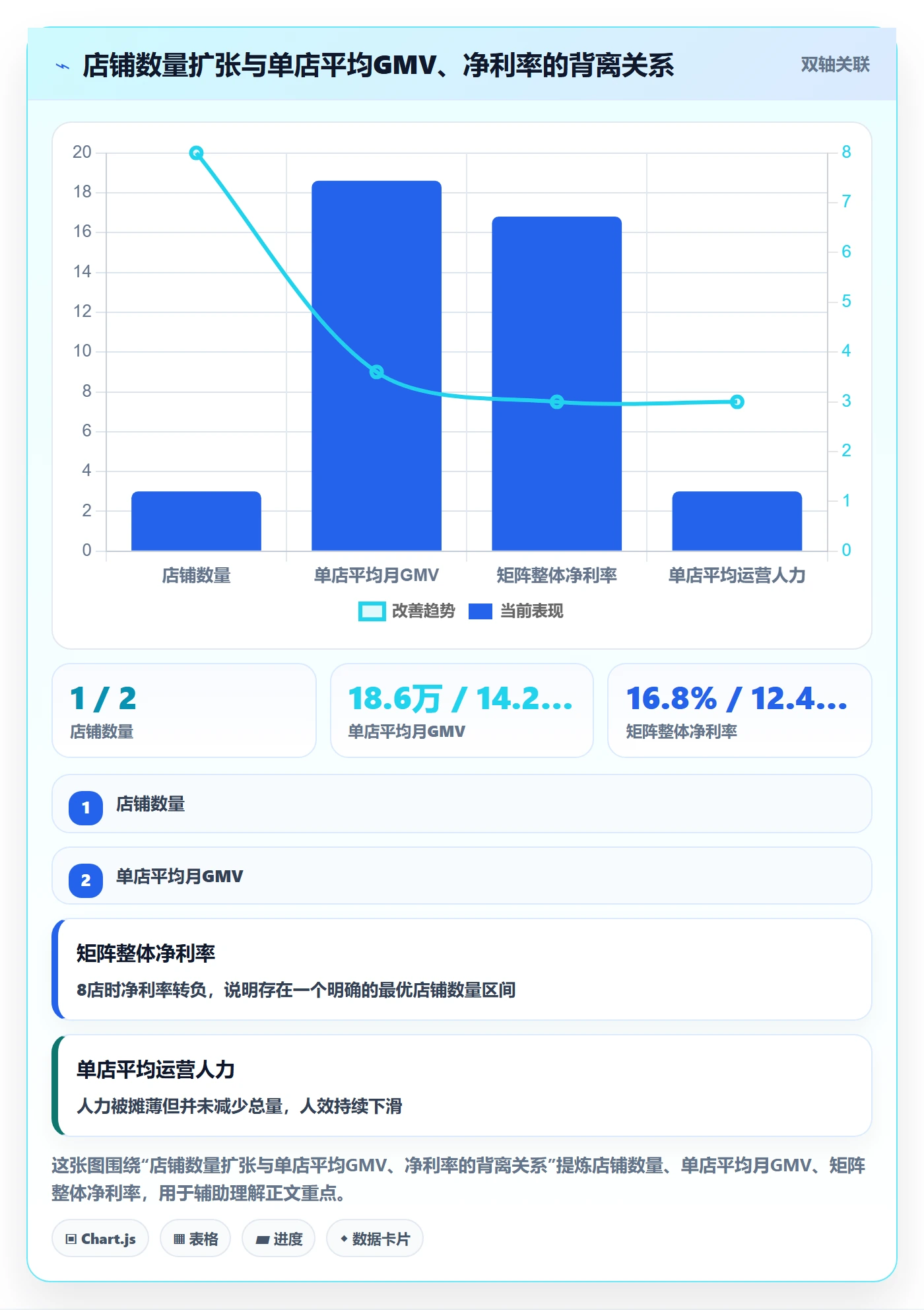Screen dimensions: 924x1310
Task: Click the 人力被摊薄 description text
Action: pos(239,1107)
